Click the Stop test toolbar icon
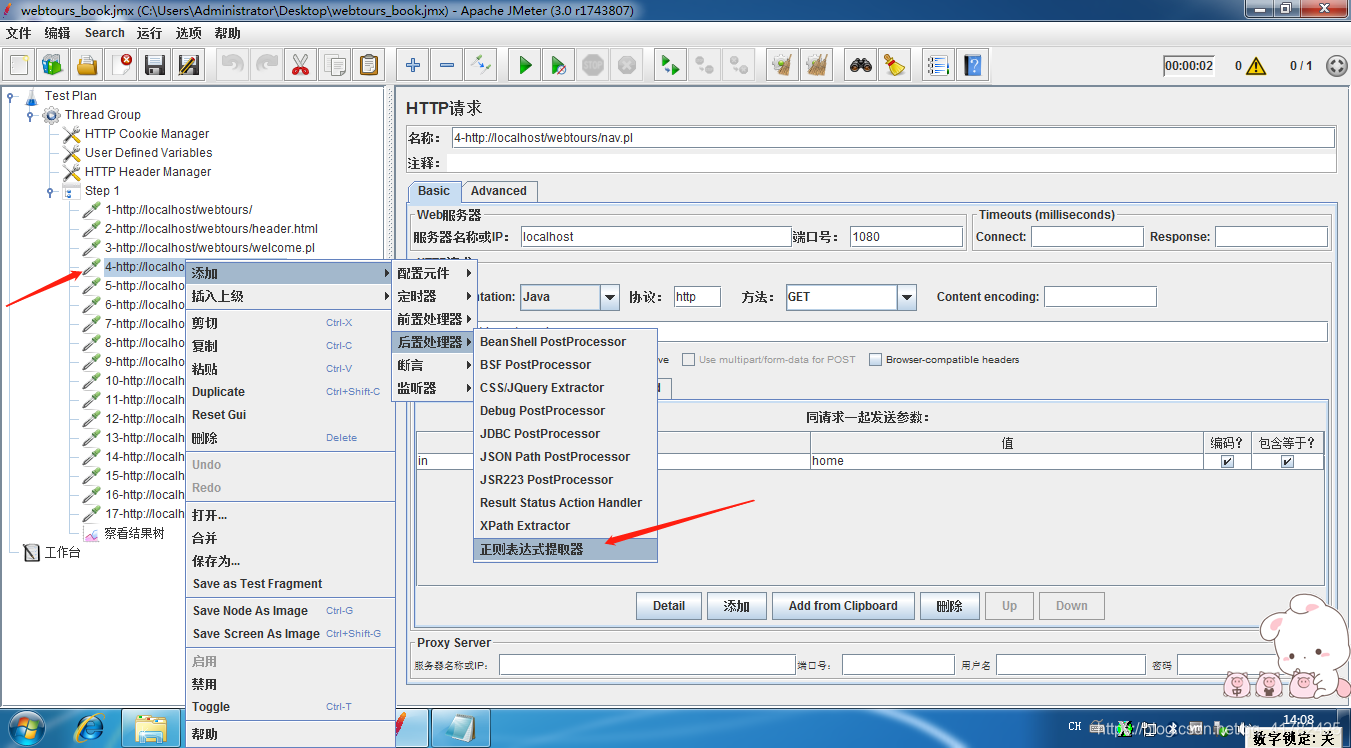The width and height of the screenshot is (1351, 748). tap(592, 66)
